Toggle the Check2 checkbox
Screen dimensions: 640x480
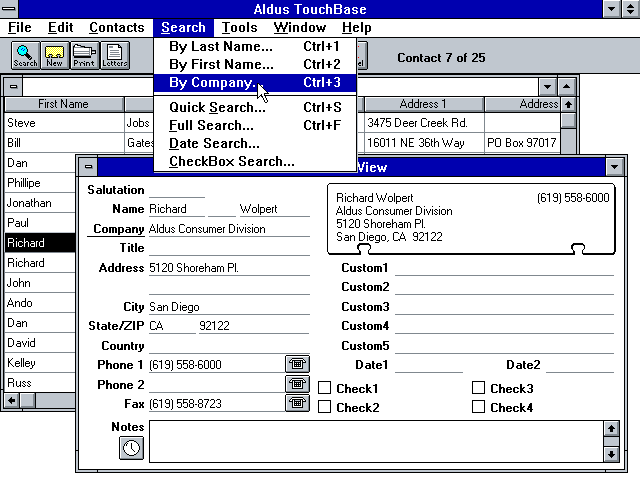click(x=324, y=407)
